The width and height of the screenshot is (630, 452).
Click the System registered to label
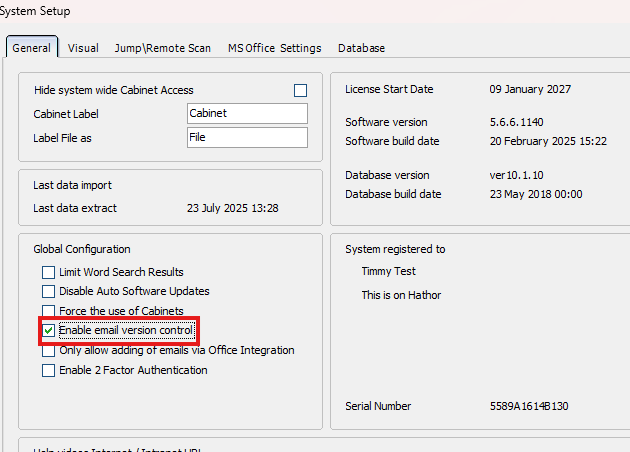tap(395, 249)
